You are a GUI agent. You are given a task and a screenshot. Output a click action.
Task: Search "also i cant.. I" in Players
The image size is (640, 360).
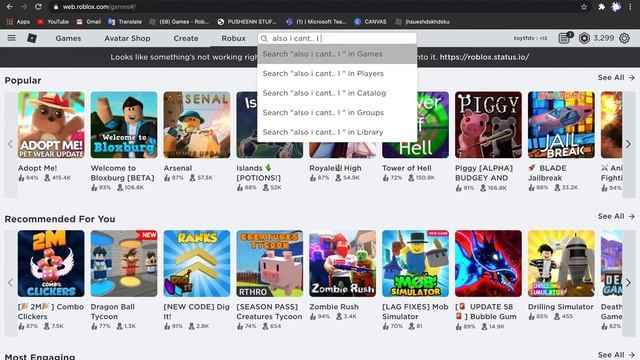337,73
